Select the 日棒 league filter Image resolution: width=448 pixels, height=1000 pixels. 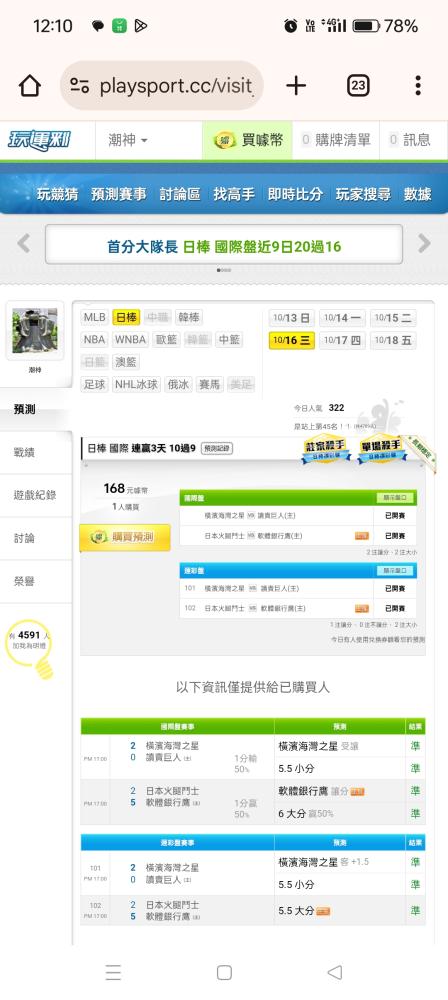[x=126, y=317]
